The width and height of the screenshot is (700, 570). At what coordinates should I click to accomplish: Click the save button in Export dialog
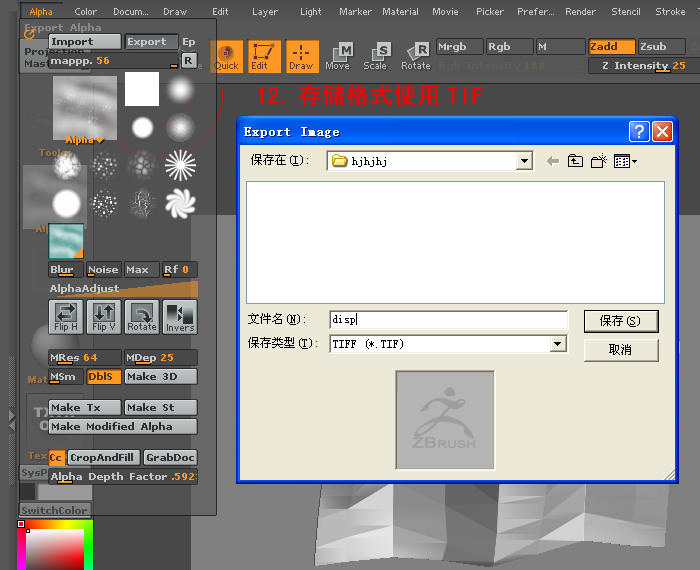621,321
